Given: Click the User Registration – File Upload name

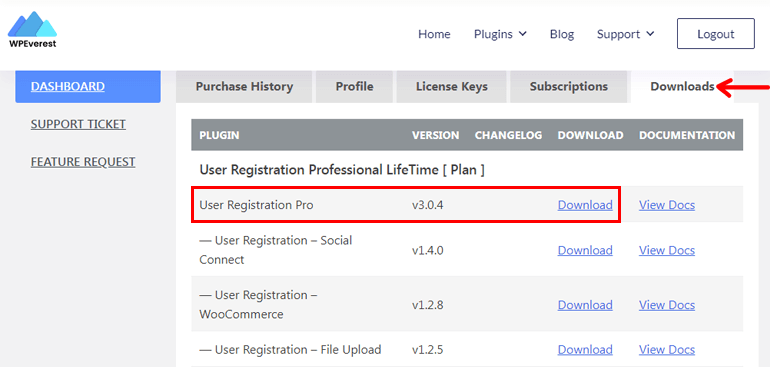Looking at the screenshot, I should 290,350.
